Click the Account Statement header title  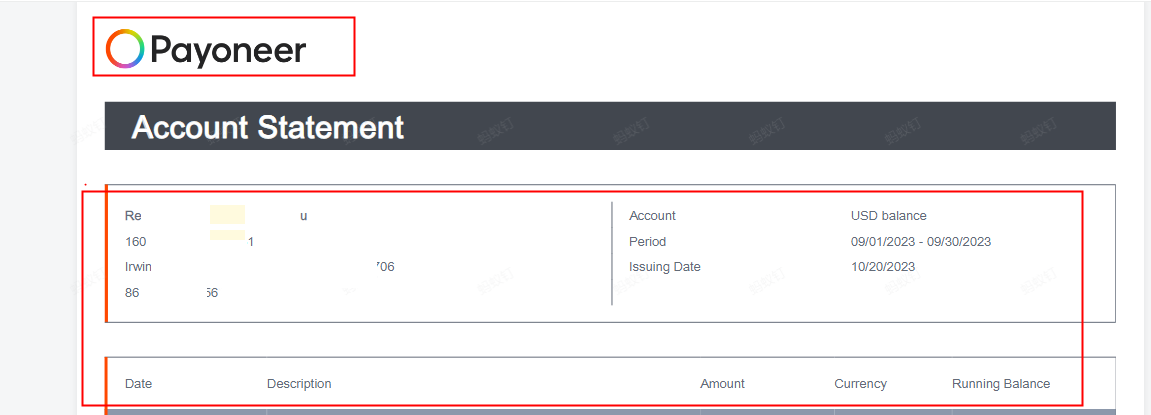(x=268, y=128)
